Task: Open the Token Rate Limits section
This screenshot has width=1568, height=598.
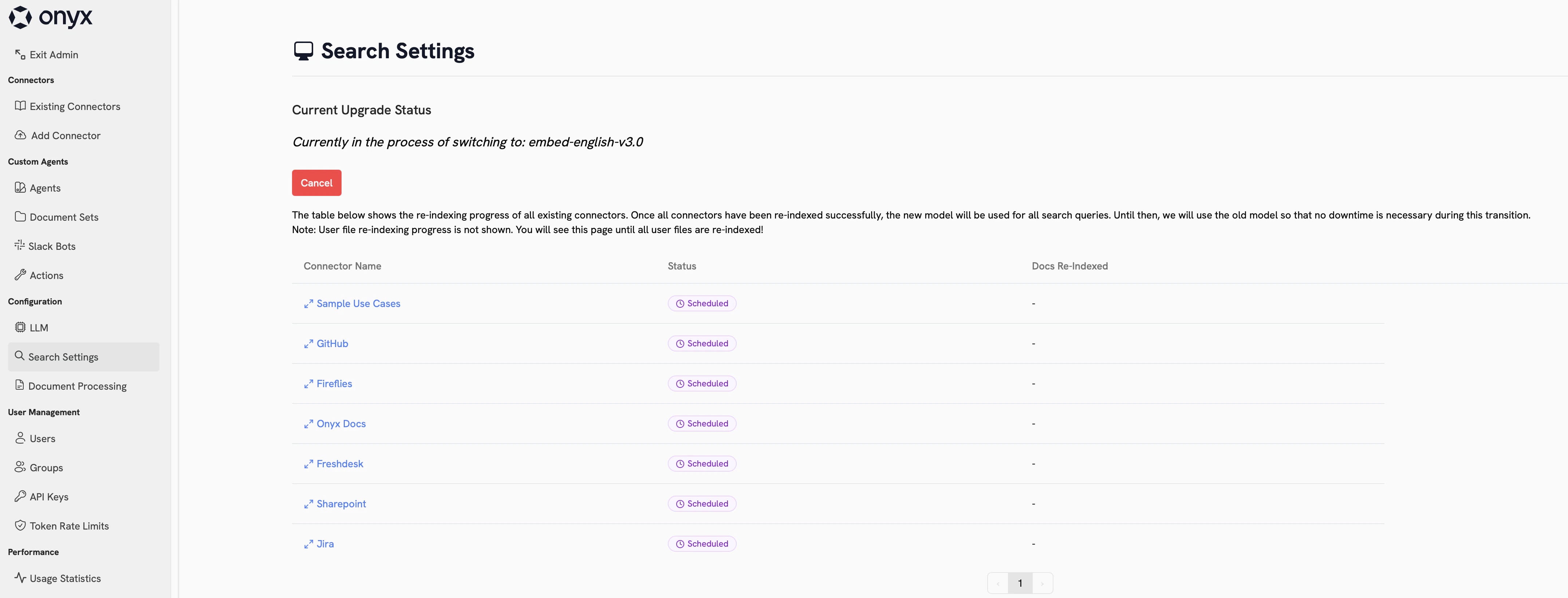Action: coord(69,526)
